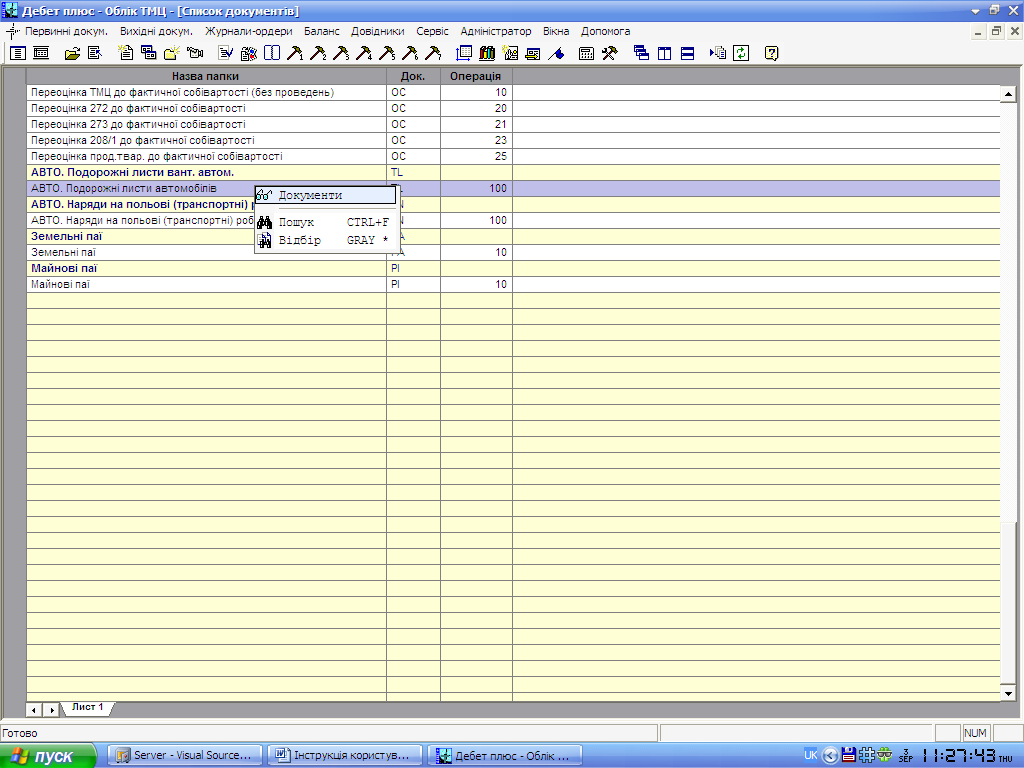Open help with the question mark icon
The image size is (1024, 768).
pyautogui.click(x=771, y=54)
